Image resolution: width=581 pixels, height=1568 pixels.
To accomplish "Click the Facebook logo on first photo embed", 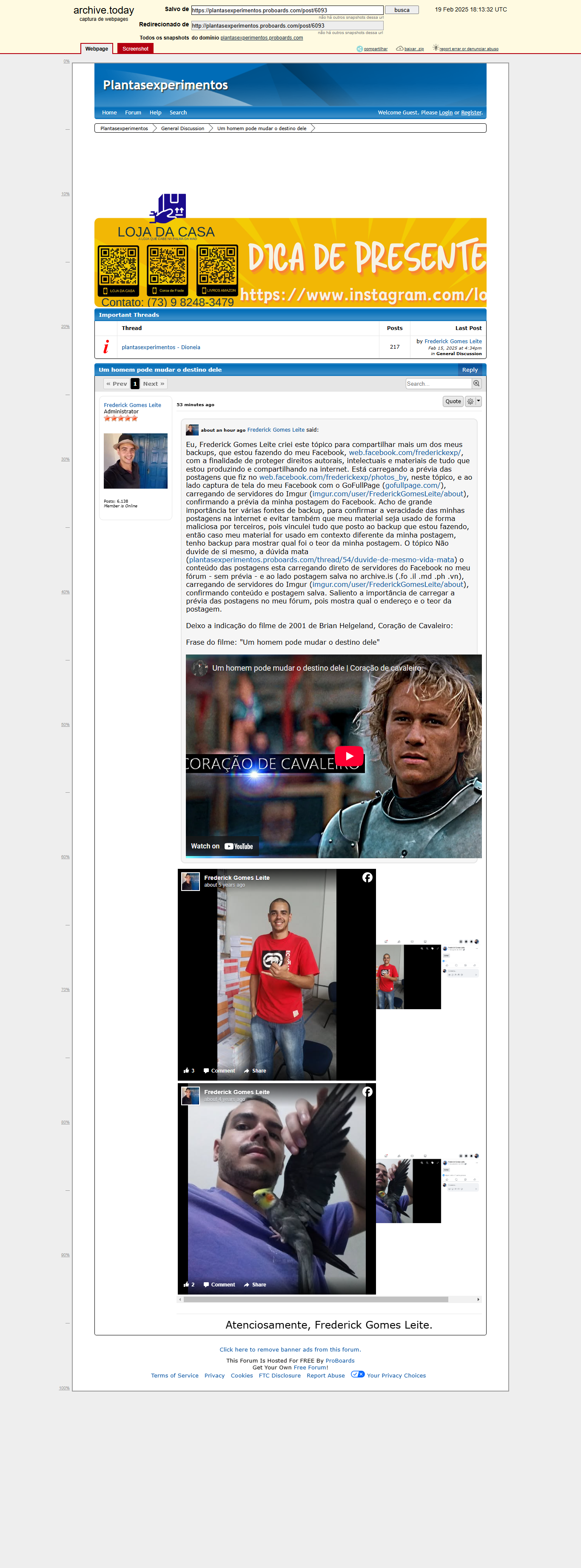I will click(367, 877).
